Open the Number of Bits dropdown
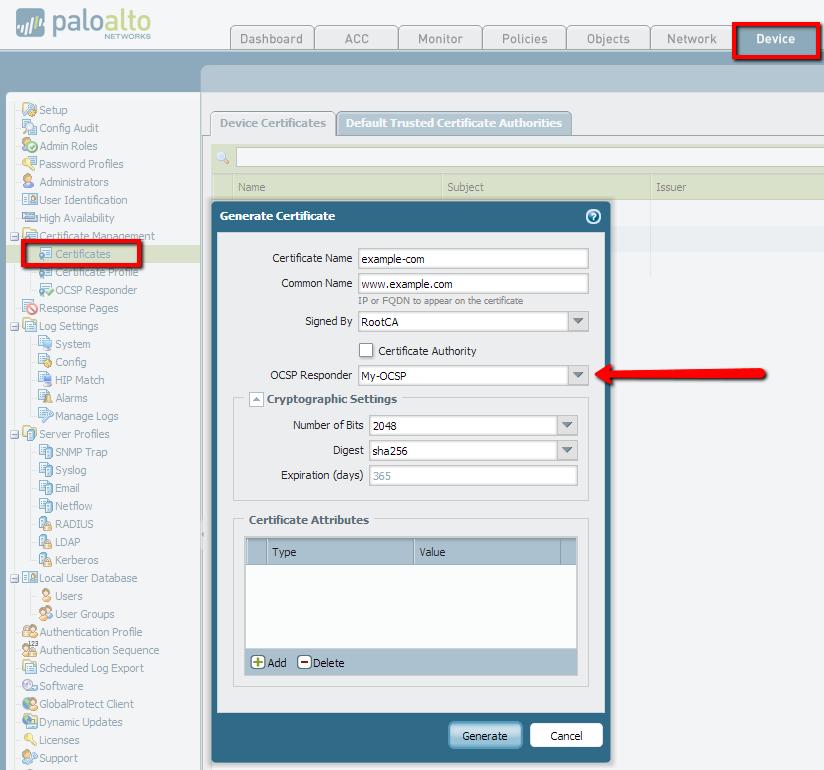 tap(567, 425)
